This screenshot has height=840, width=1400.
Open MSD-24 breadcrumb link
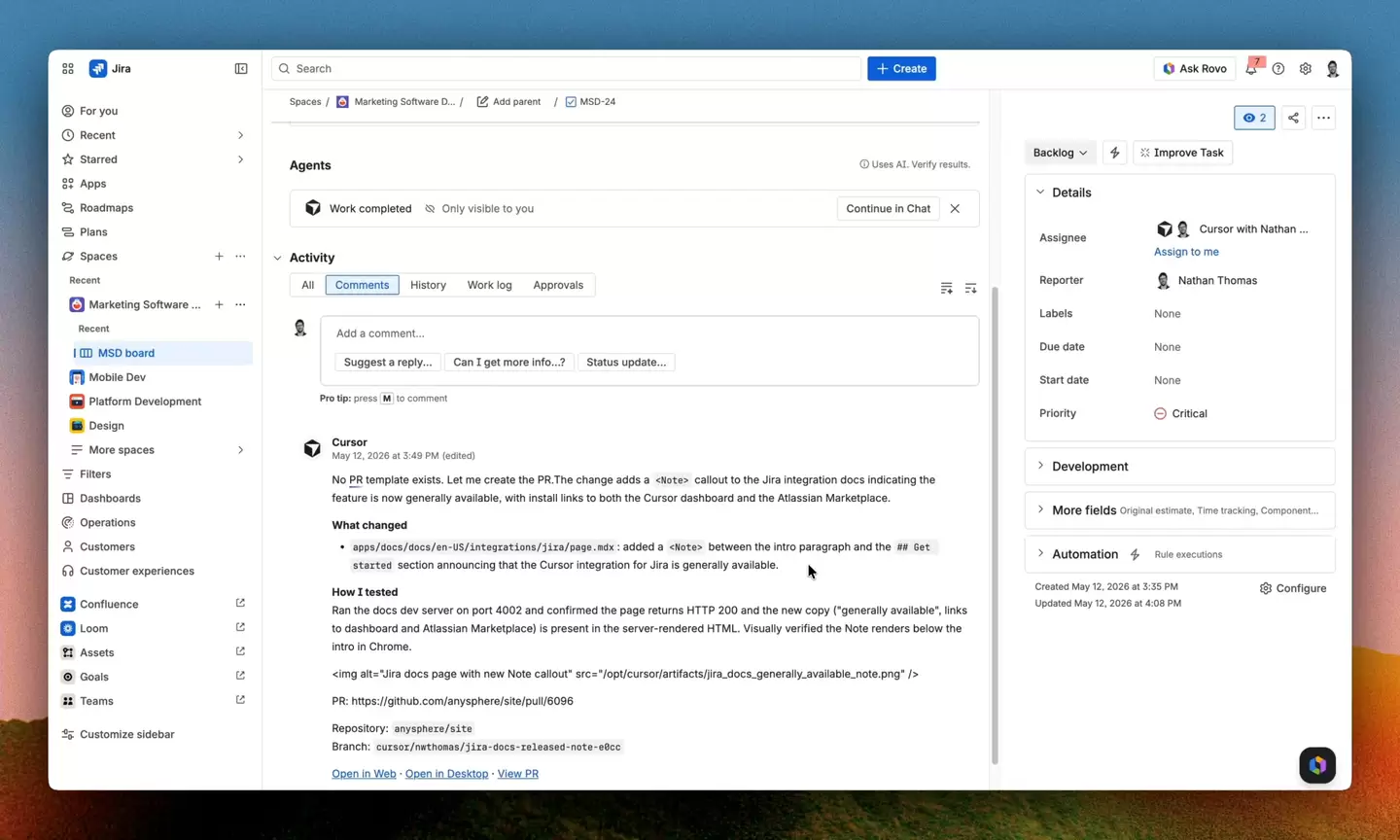590,102
